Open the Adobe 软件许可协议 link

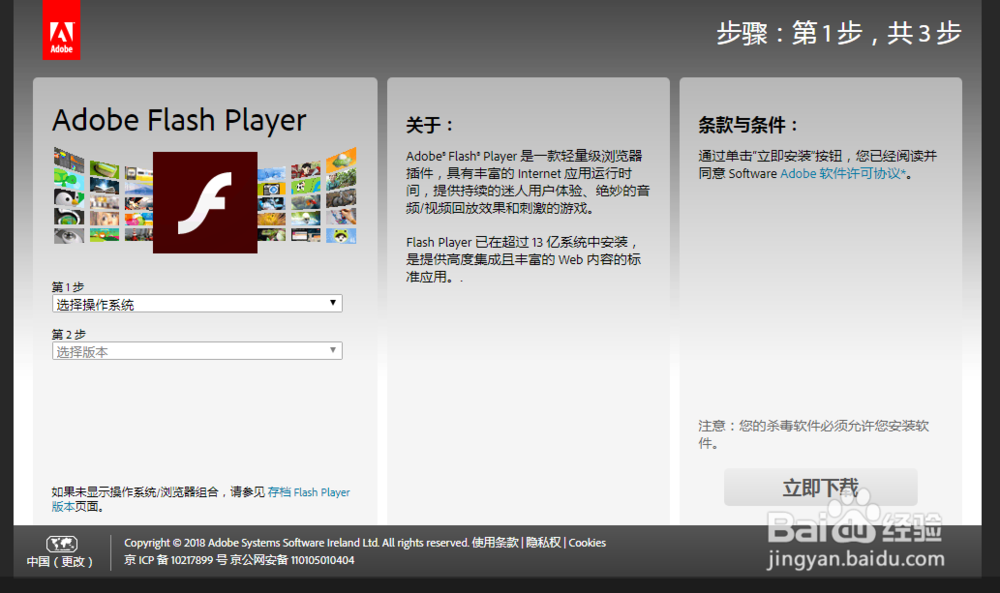842,173
